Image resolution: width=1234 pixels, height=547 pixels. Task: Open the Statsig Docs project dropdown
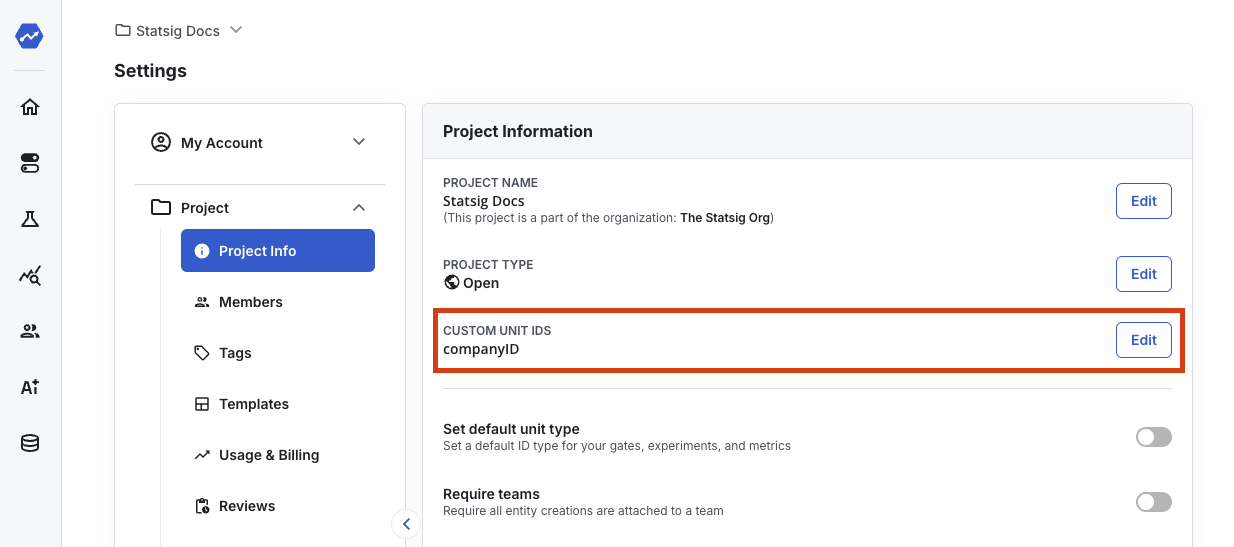click(x=179, y=30)
